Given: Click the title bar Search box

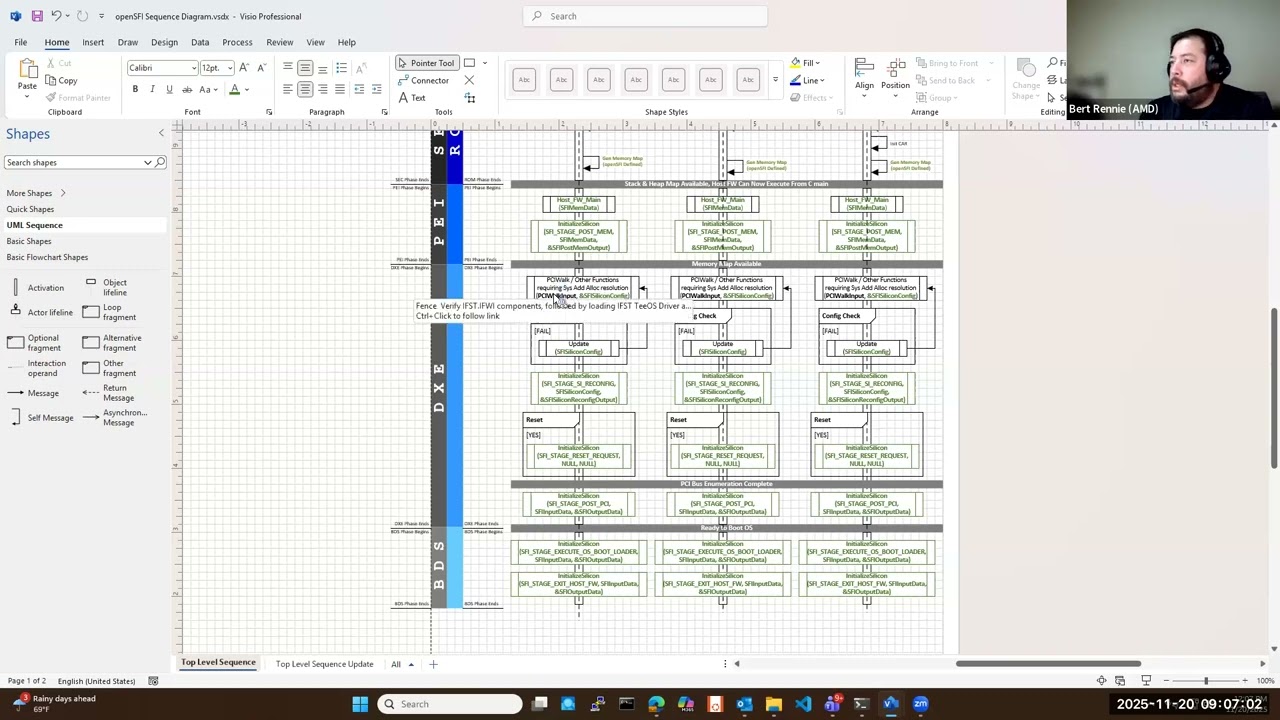Looking at the screenshot, I should coord(645,16).
